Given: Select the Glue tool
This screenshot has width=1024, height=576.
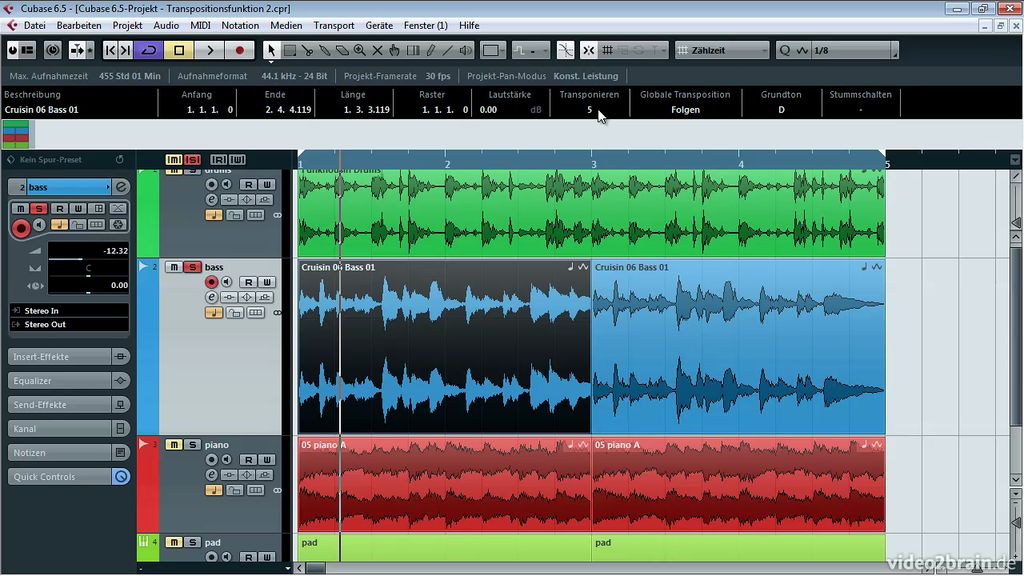Looking at the screenshot, I should [x=325, y=50].
